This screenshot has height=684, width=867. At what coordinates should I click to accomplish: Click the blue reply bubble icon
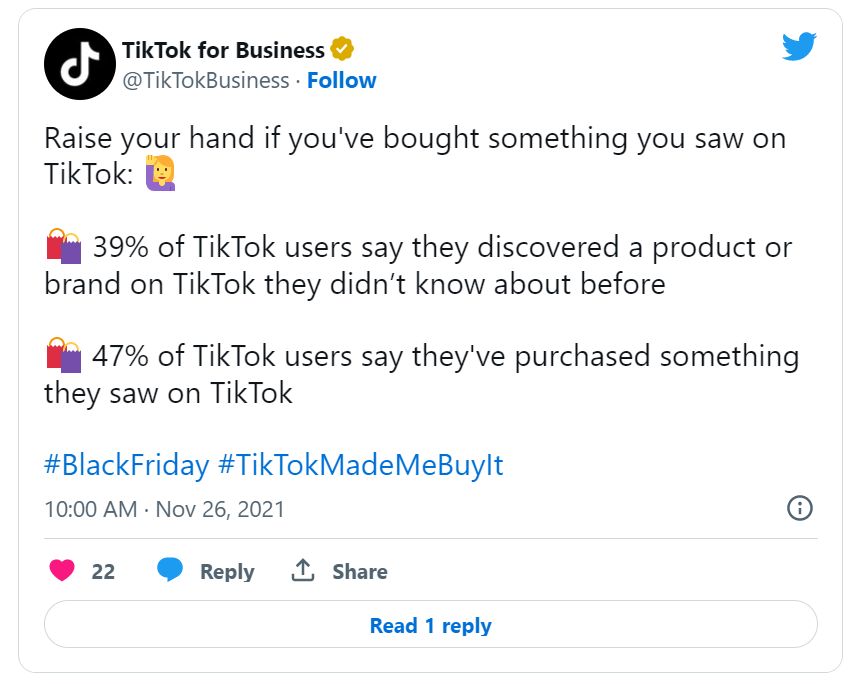tap(170, 570)
